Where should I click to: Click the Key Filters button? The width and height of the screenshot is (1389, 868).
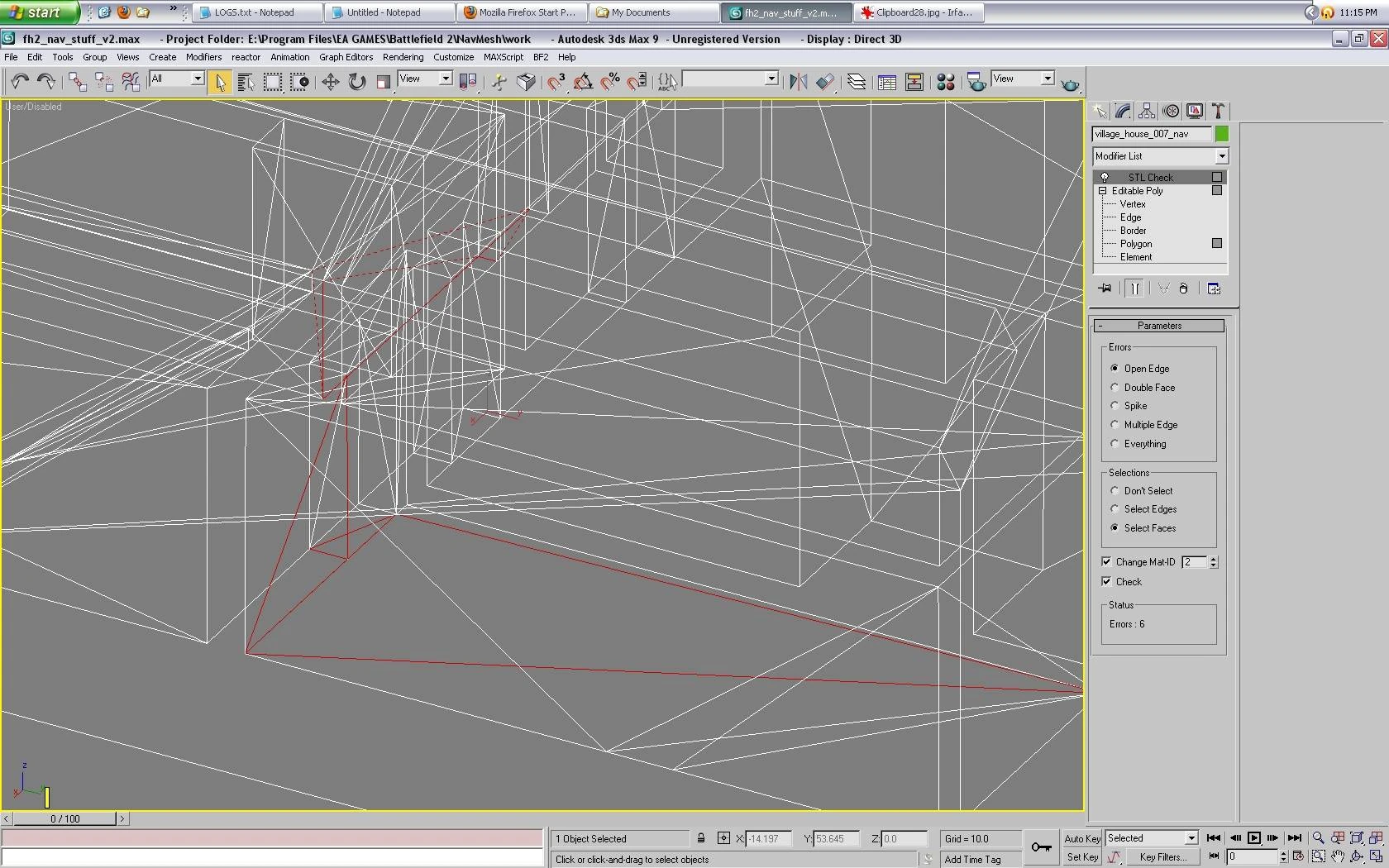[1162, 857]
